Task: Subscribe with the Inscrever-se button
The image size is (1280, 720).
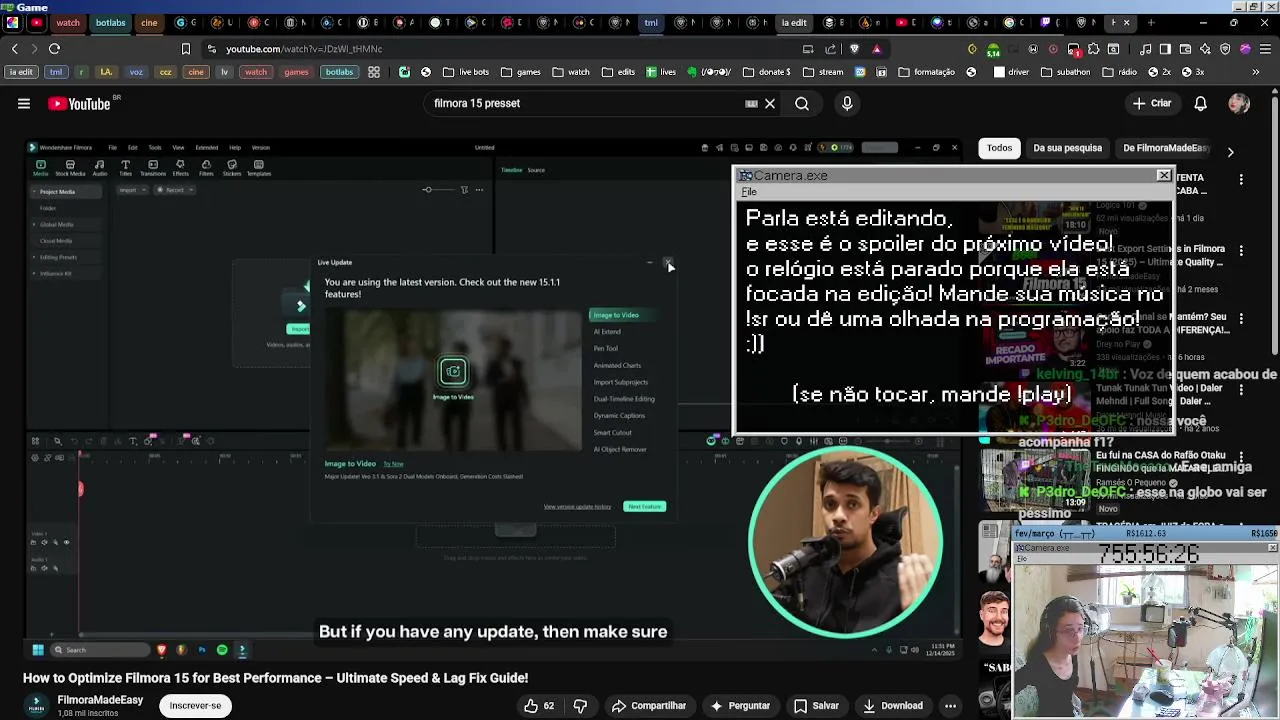Action: coord(195,706)
